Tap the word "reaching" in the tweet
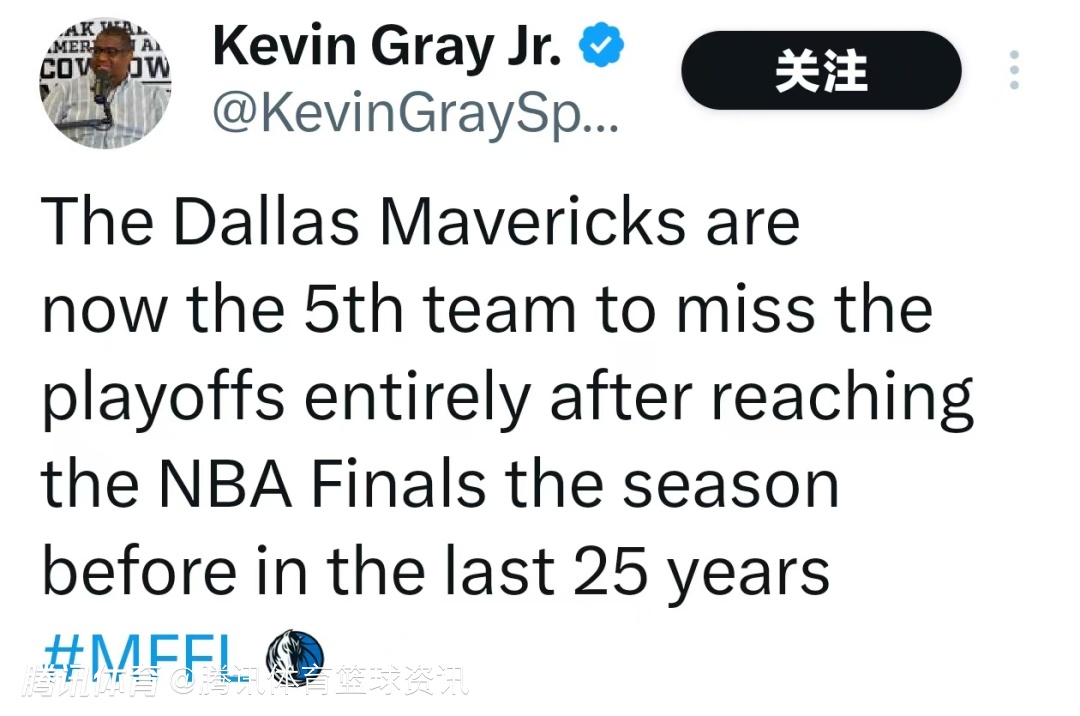 (x=842, y=398)
